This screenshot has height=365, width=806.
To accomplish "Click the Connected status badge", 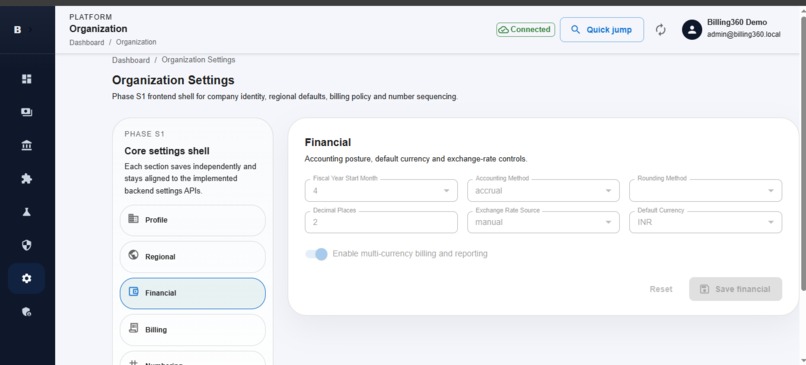I will tap(525, 30).
